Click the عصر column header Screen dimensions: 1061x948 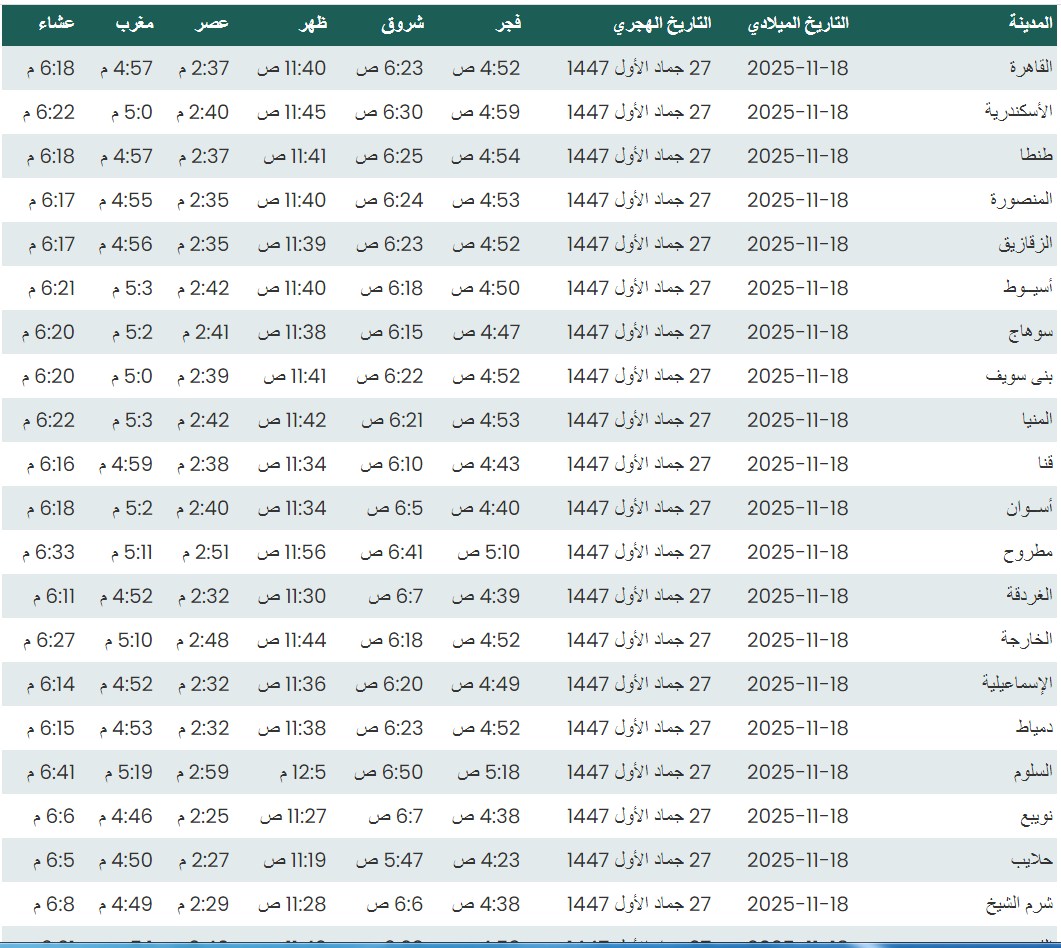(x=211, y=23)
